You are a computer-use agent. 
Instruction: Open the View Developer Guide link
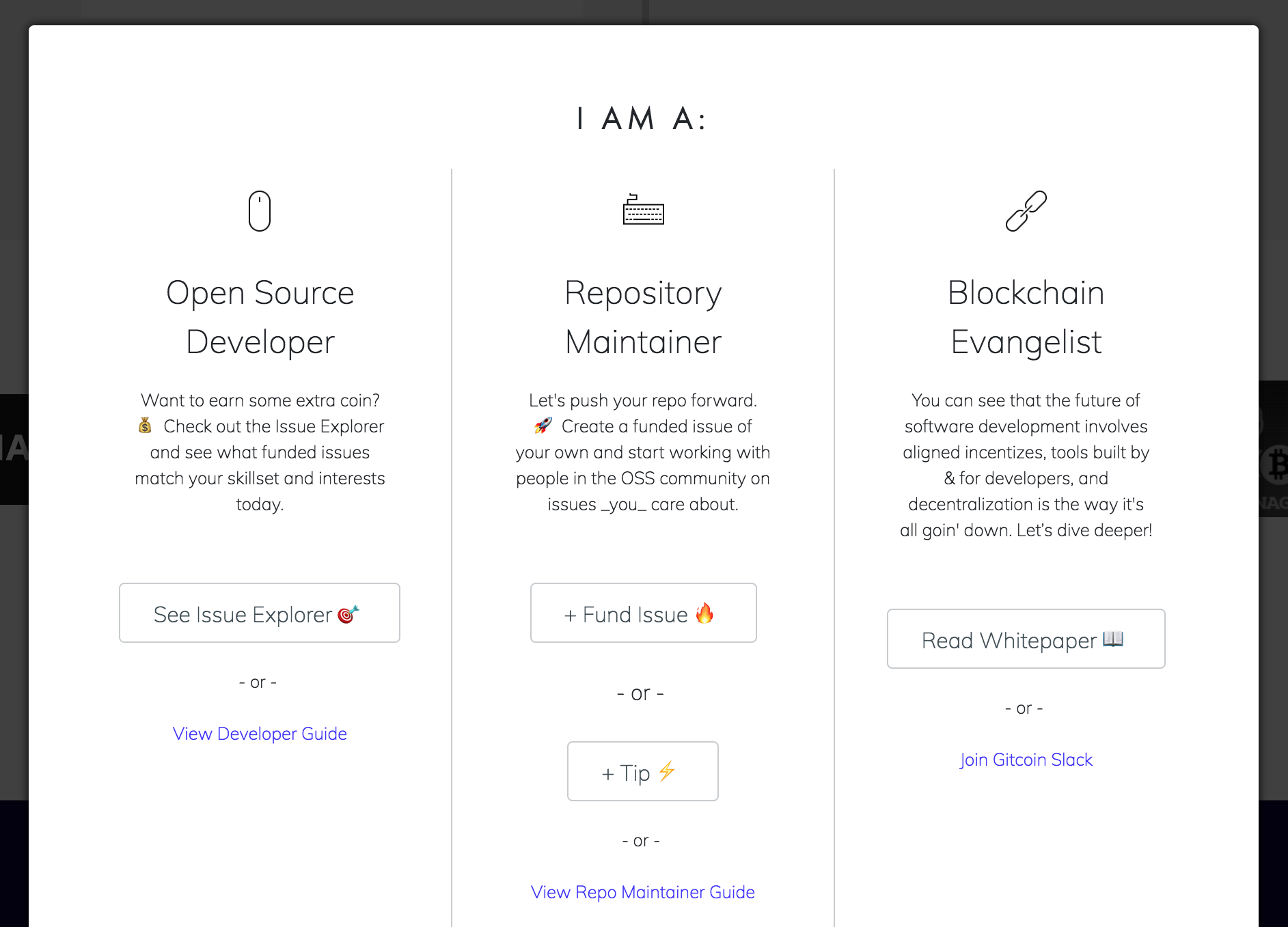click(x=259, y=734)
